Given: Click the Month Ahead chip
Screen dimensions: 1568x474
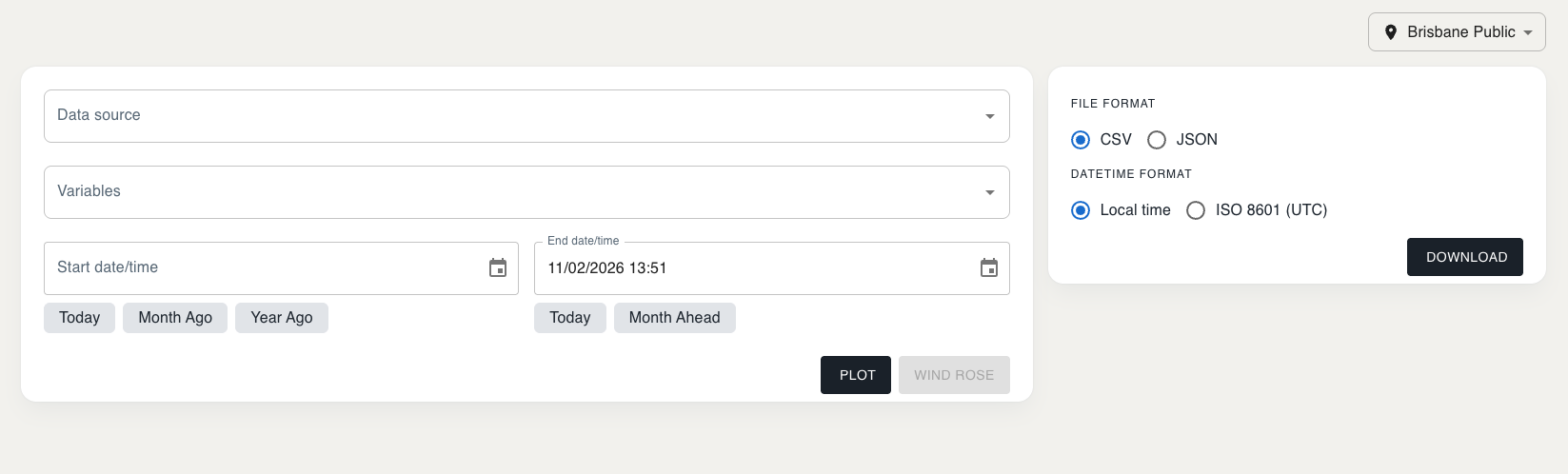Looking at the screenshot, I should pos(674,318).
